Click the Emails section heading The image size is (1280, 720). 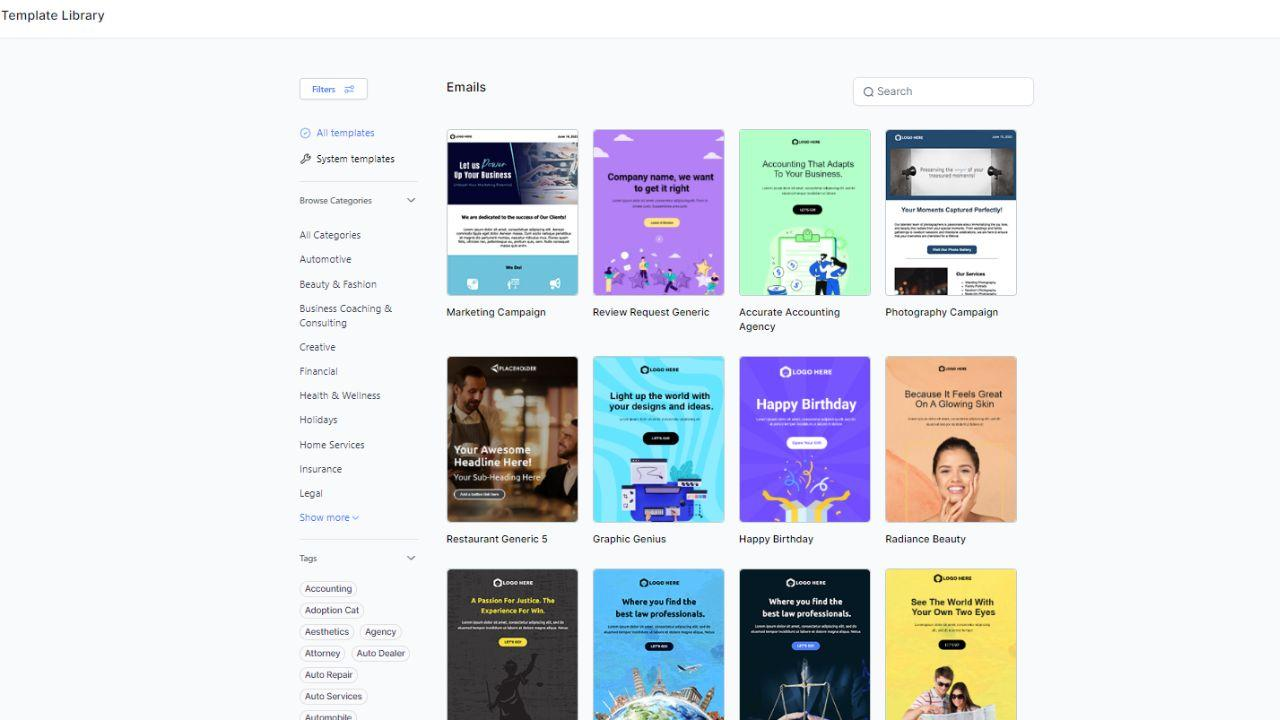tap(466, 87)
